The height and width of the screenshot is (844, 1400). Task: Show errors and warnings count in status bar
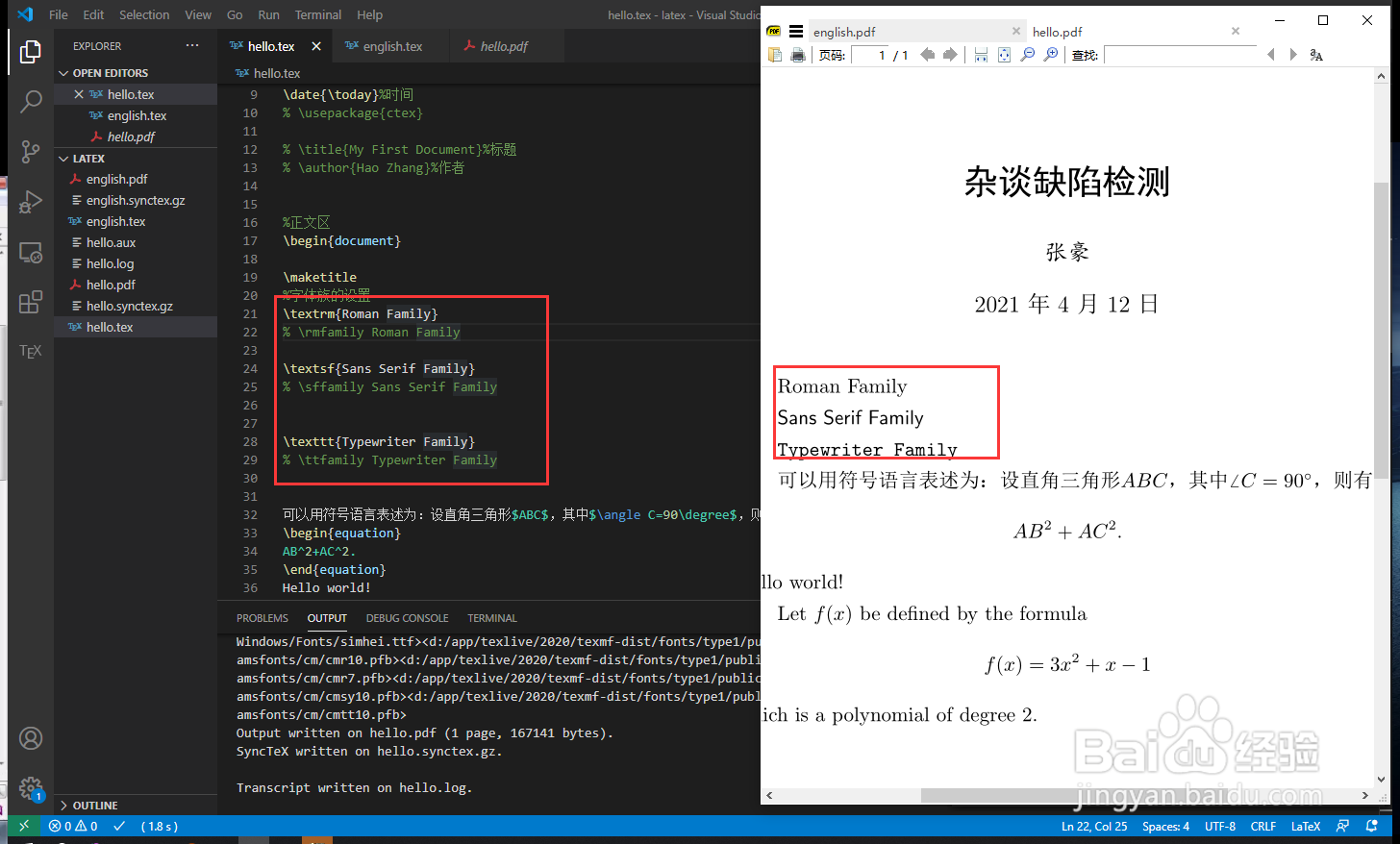(x=73, y=826)
